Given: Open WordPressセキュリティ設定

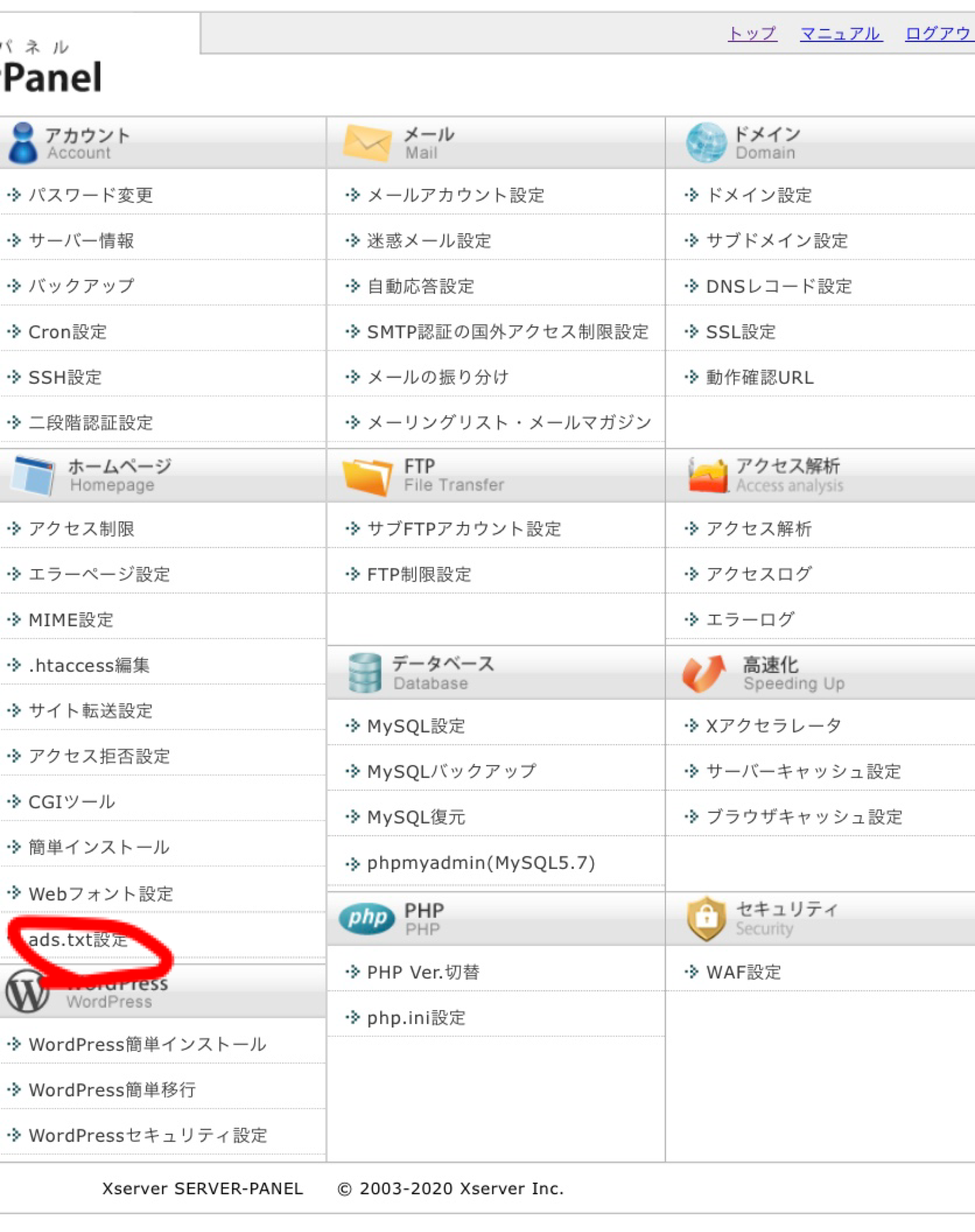Looking at the screenshot, I should [148, 1135].
